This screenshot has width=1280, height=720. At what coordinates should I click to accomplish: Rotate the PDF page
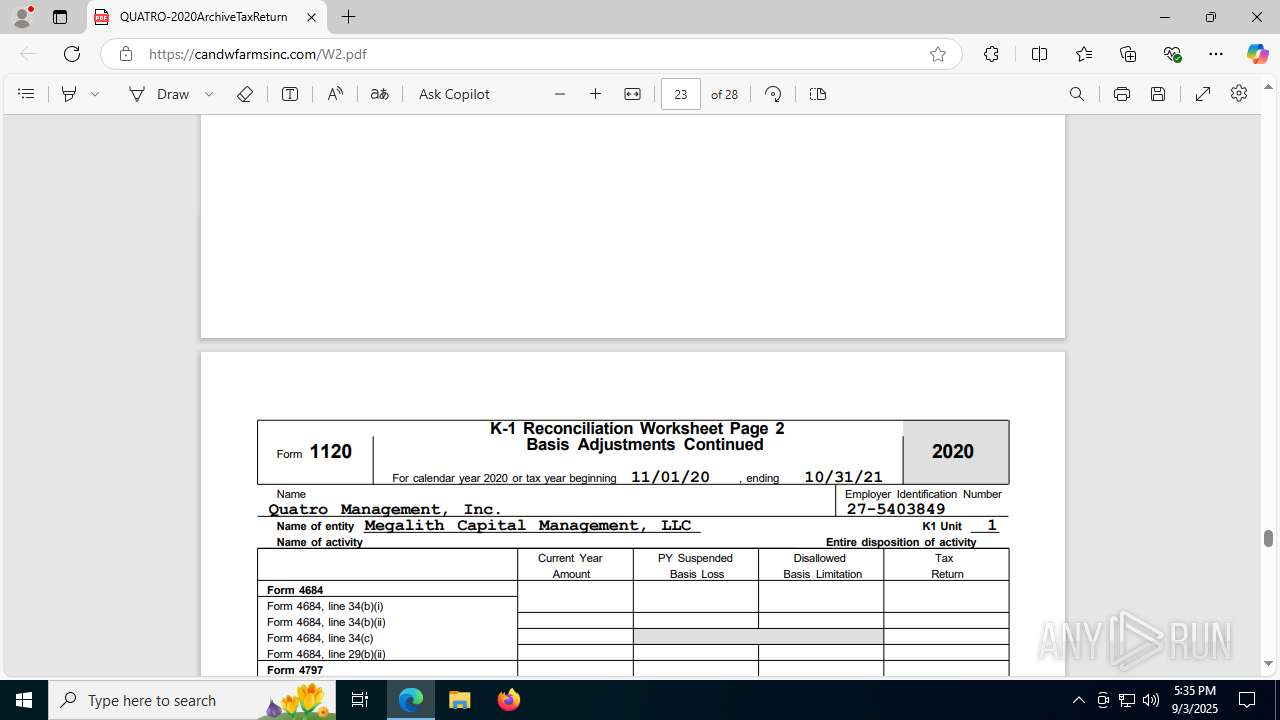[773, 94]
